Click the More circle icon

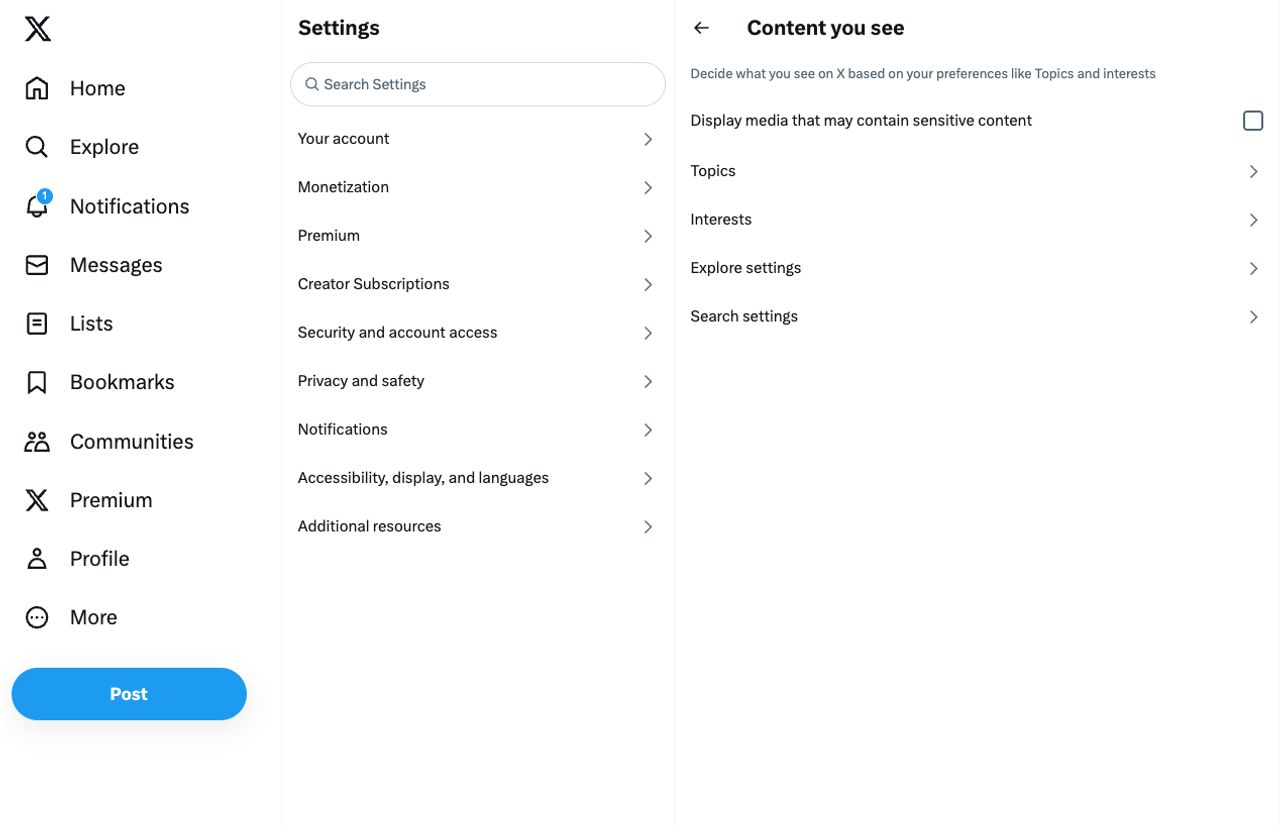point(37,617)
